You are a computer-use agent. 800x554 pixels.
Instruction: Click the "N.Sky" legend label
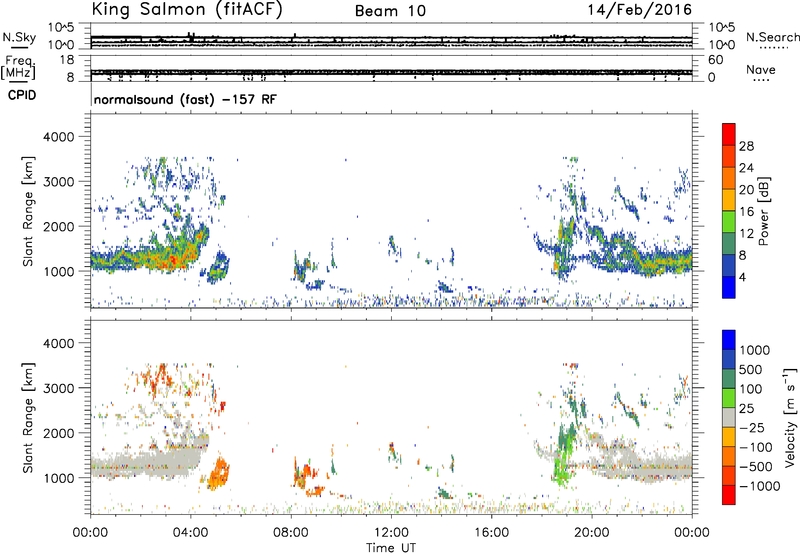tap(19, 37)
